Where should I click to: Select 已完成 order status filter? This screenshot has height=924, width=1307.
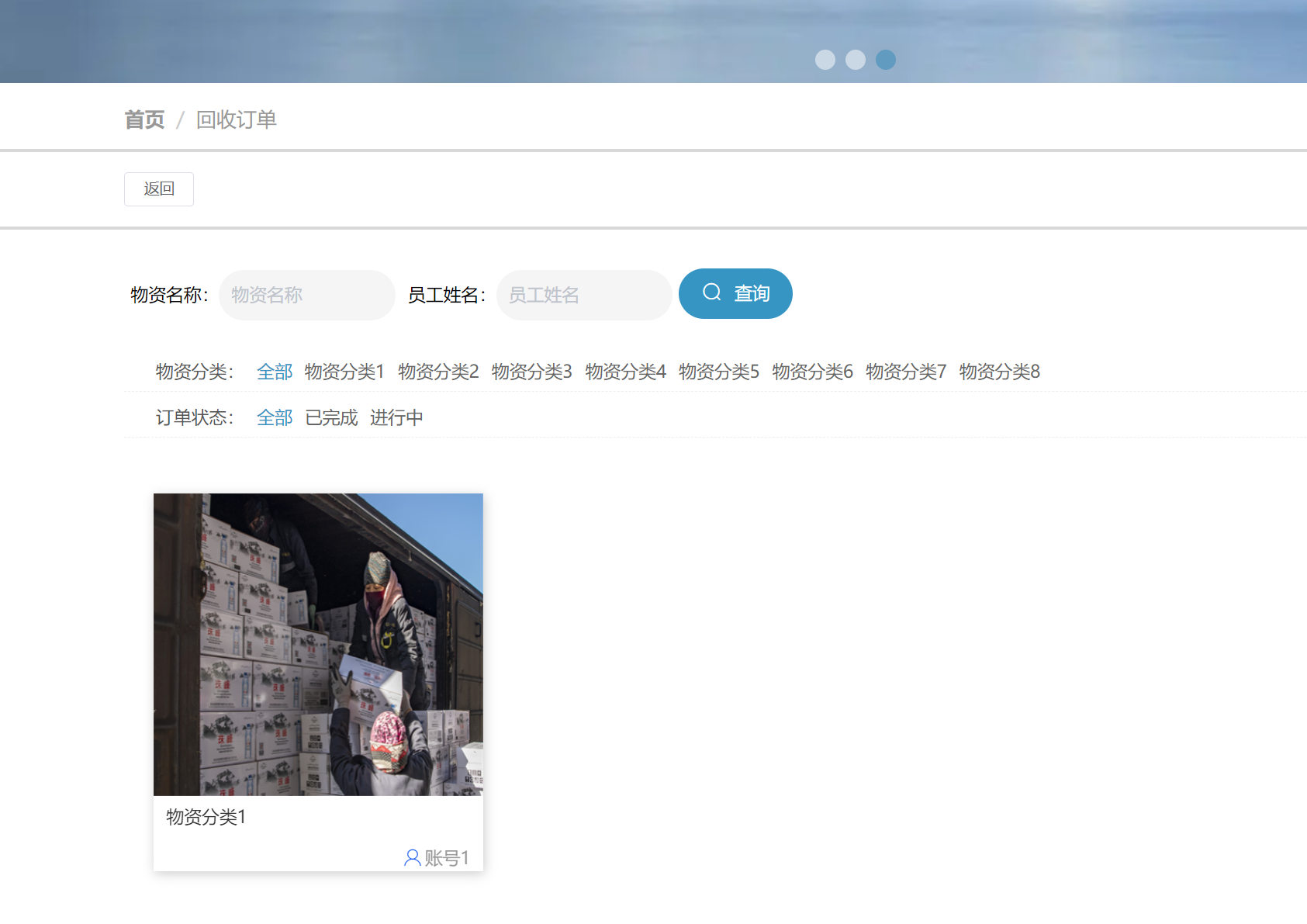(330, 417)
